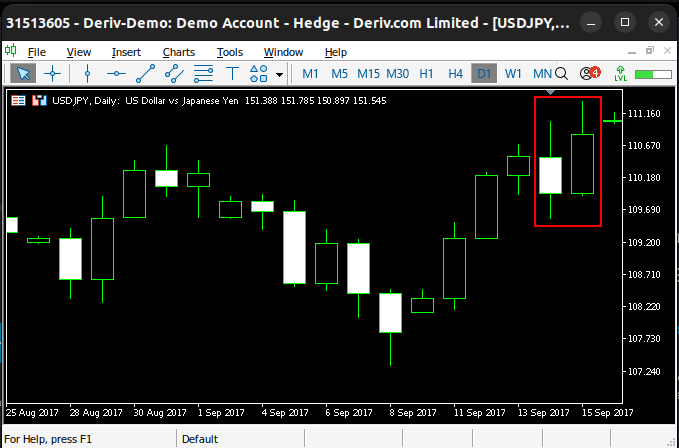Switch chart to M5 timeframe
The height and width of the screenshot is (448, 679).
(x=340, y=74)
